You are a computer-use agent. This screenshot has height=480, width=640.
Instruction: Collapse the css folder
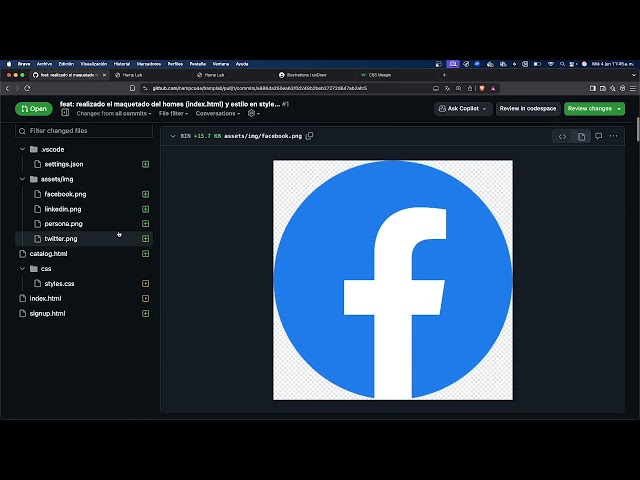click(x=22, y=269)
